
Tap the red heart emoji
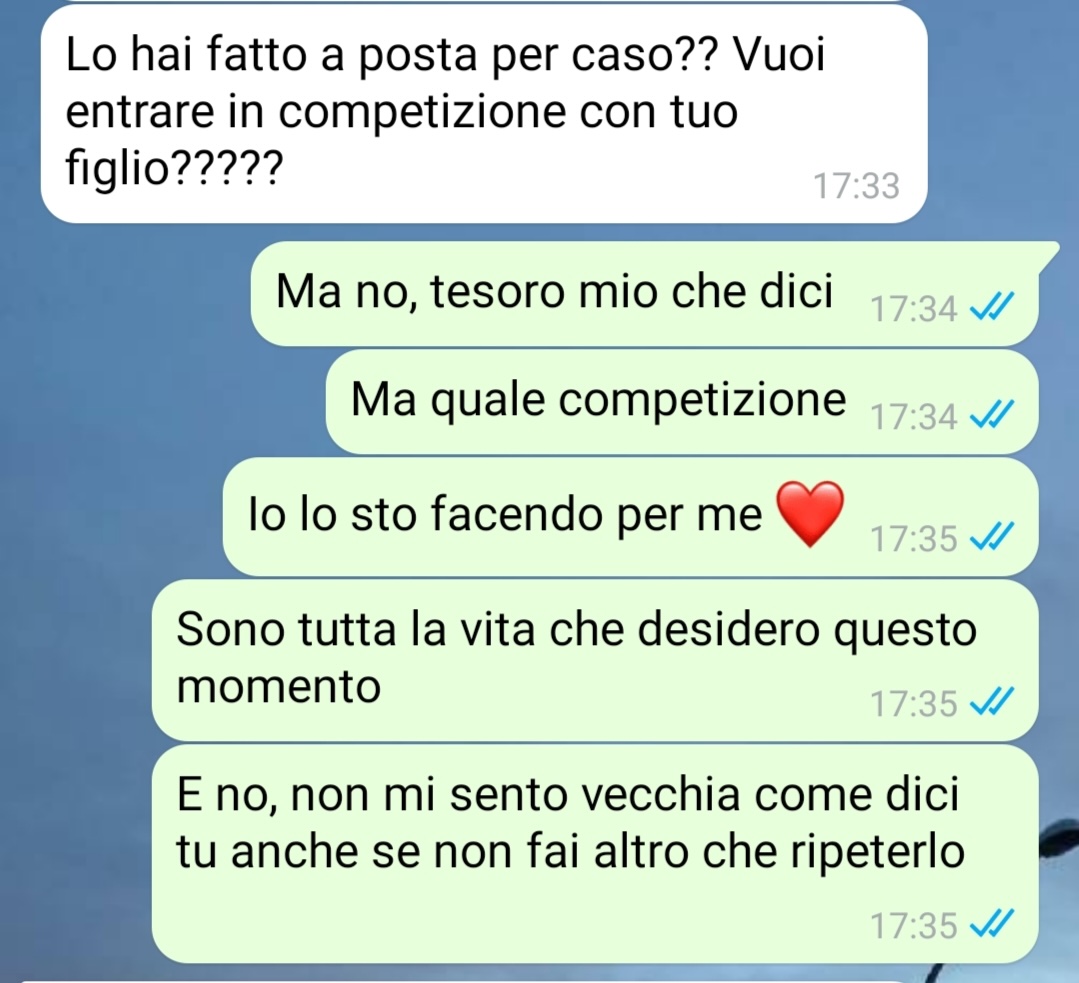[x=810, y=514]
